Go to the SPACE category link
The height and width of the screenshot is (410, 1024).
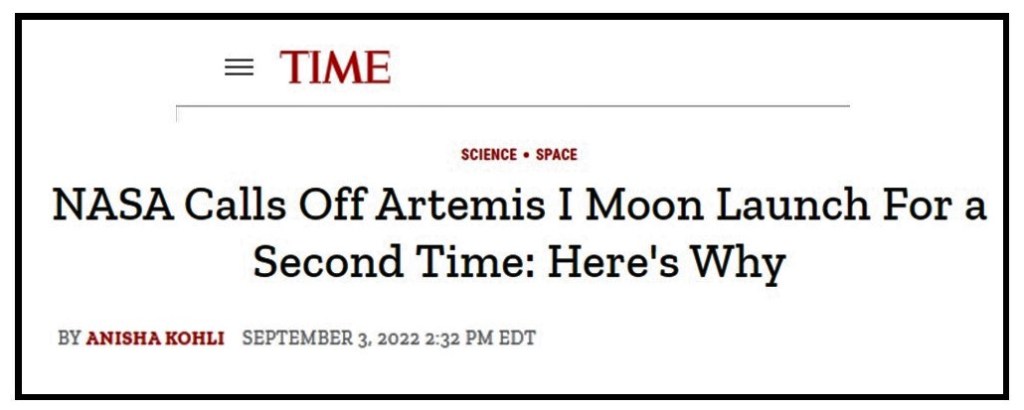556,155
